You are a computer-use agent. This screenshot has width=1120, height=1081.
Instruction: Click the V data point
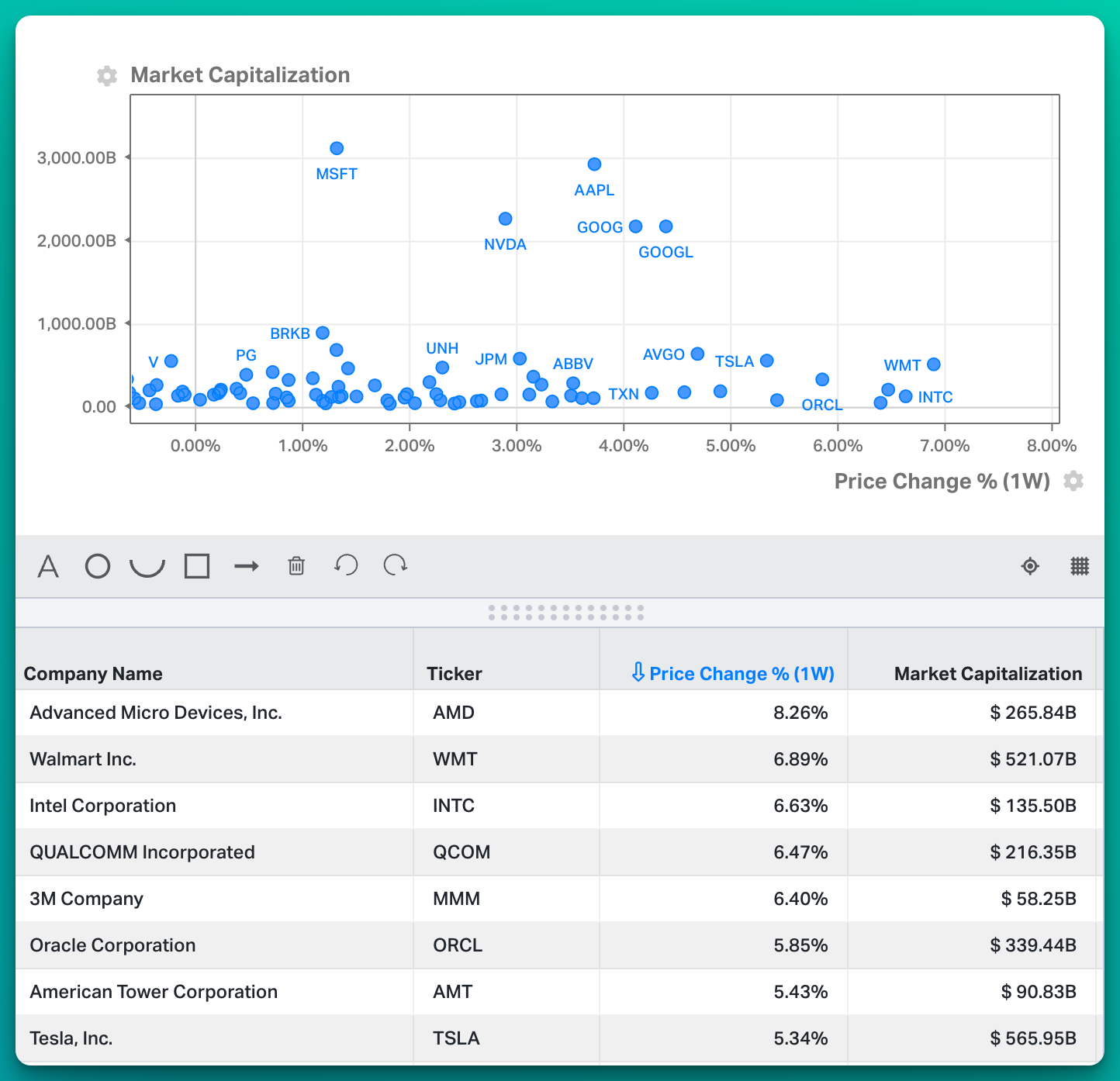click(x=171, y=361)
